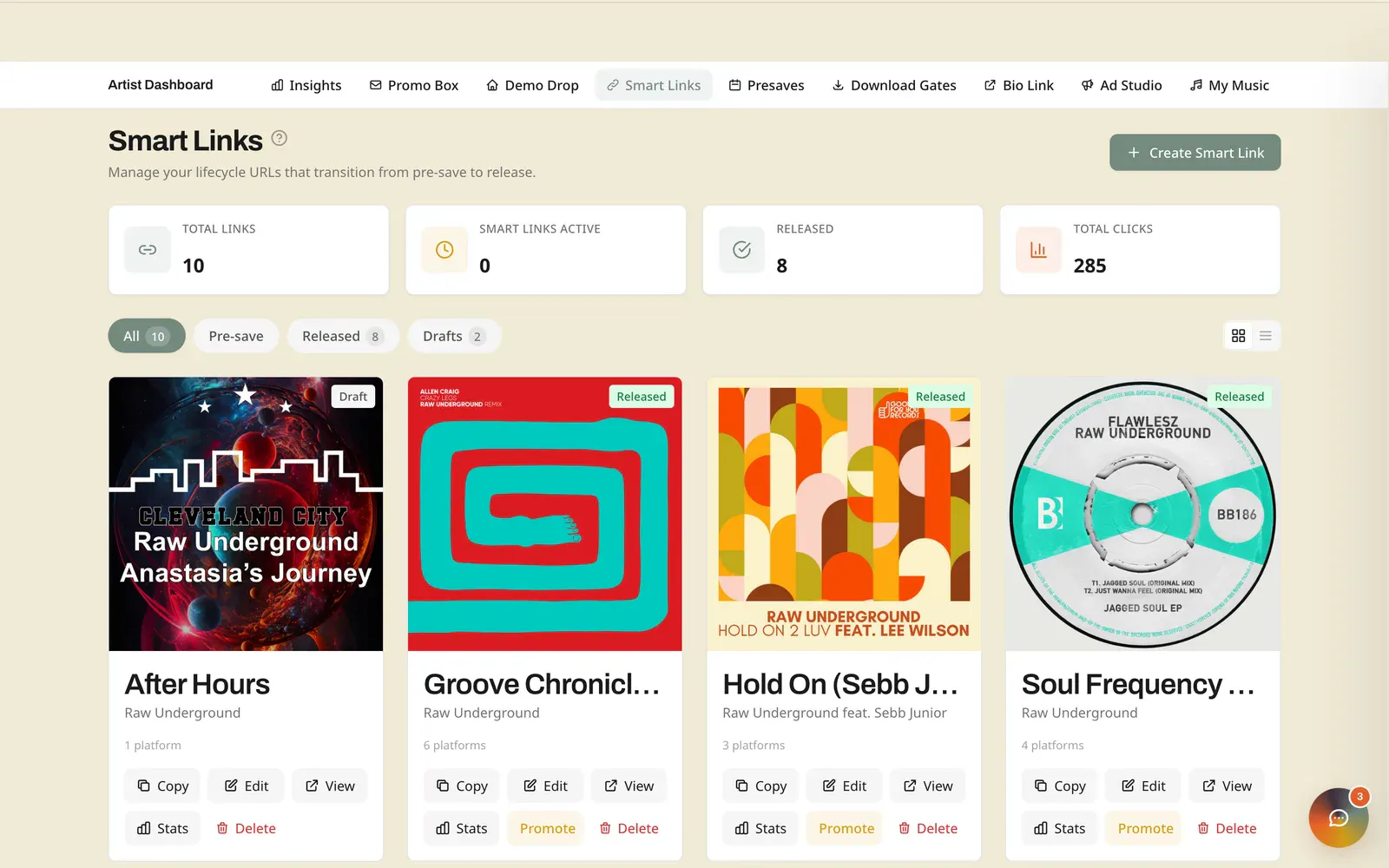Click the Hold On (Sebb J… title
The height and width of the screenshot is (868, 1389).
(840, 684)
